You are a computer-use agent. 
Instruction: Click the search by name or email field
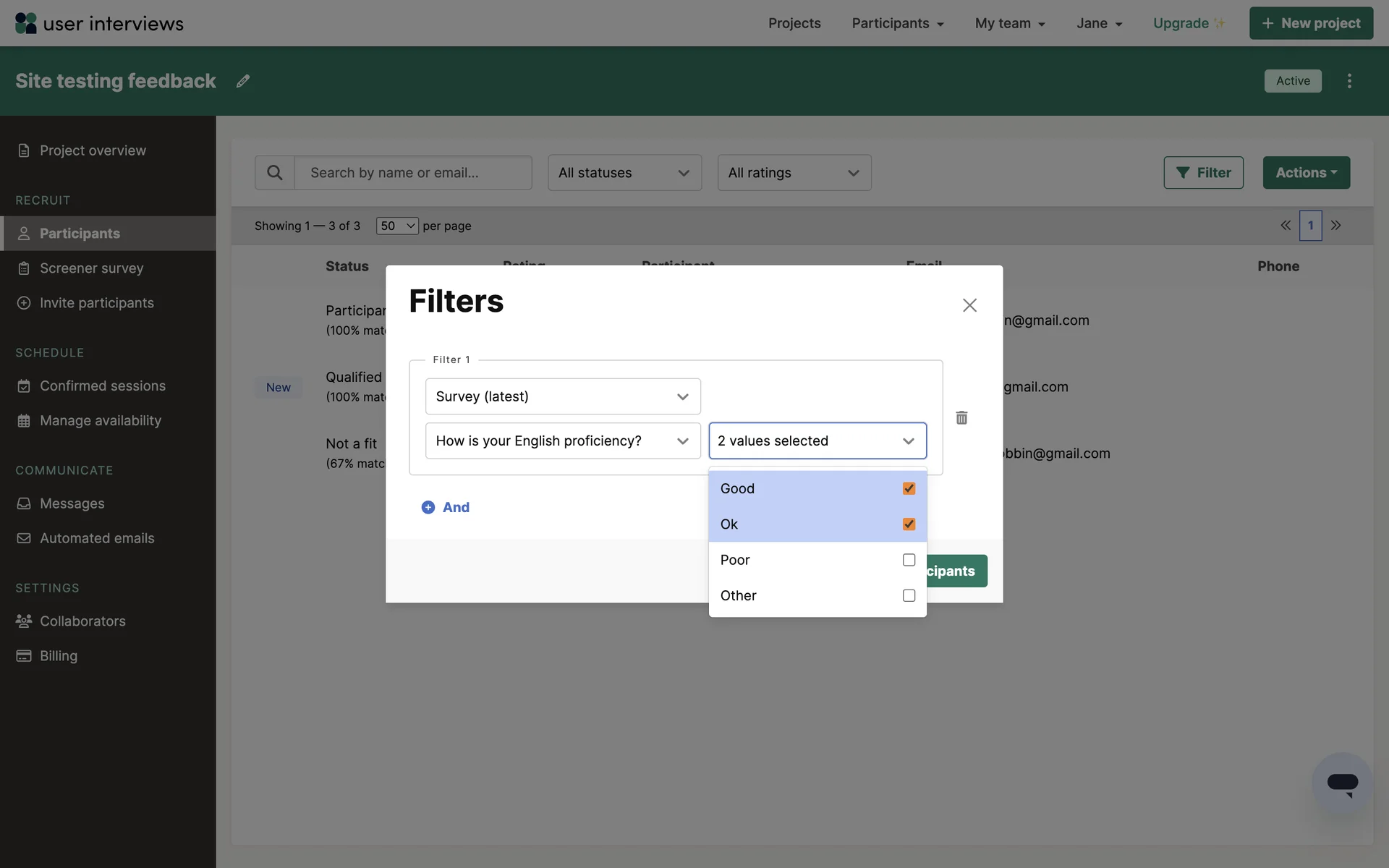412,173
